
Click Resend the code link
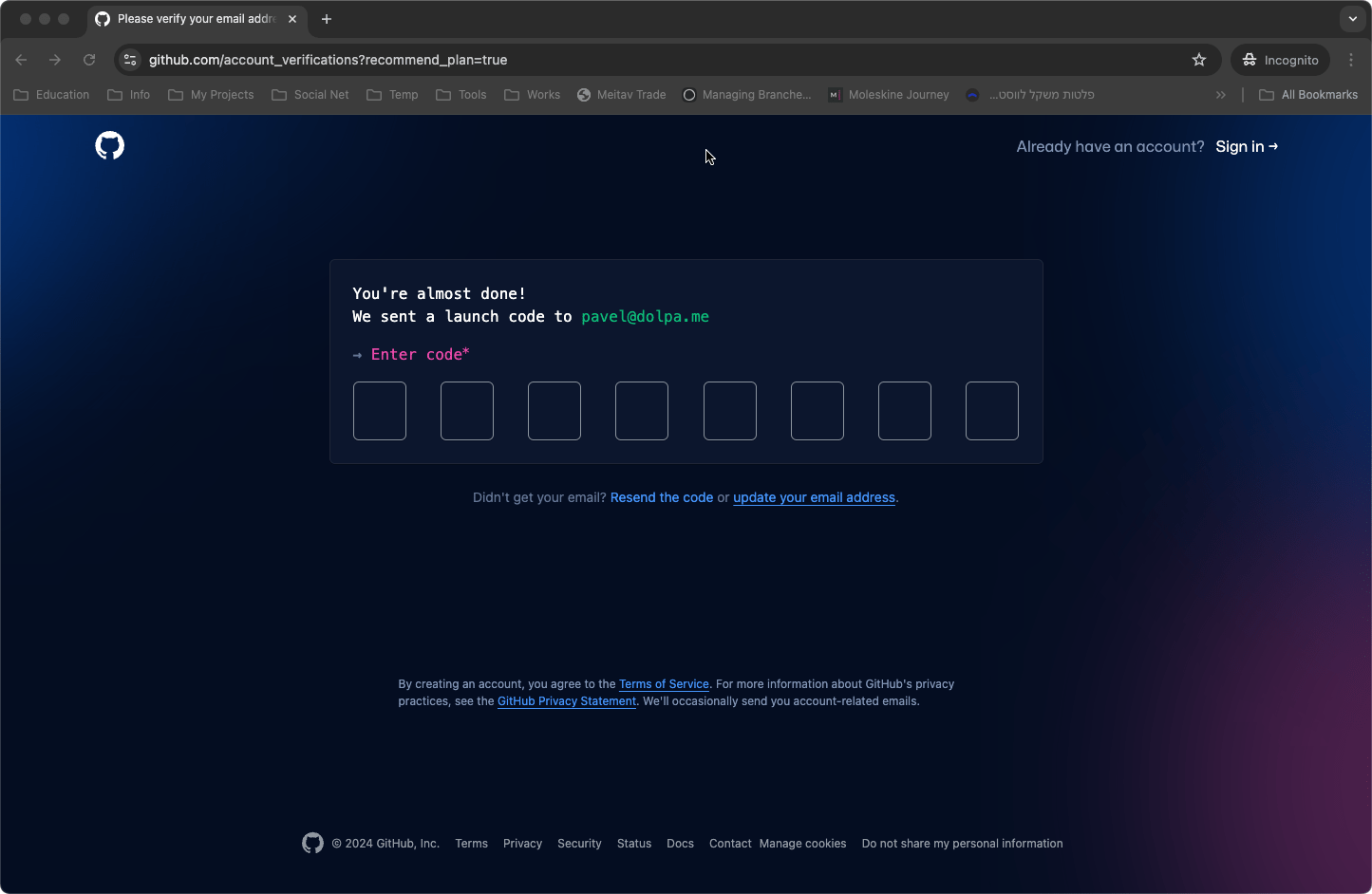661,497
